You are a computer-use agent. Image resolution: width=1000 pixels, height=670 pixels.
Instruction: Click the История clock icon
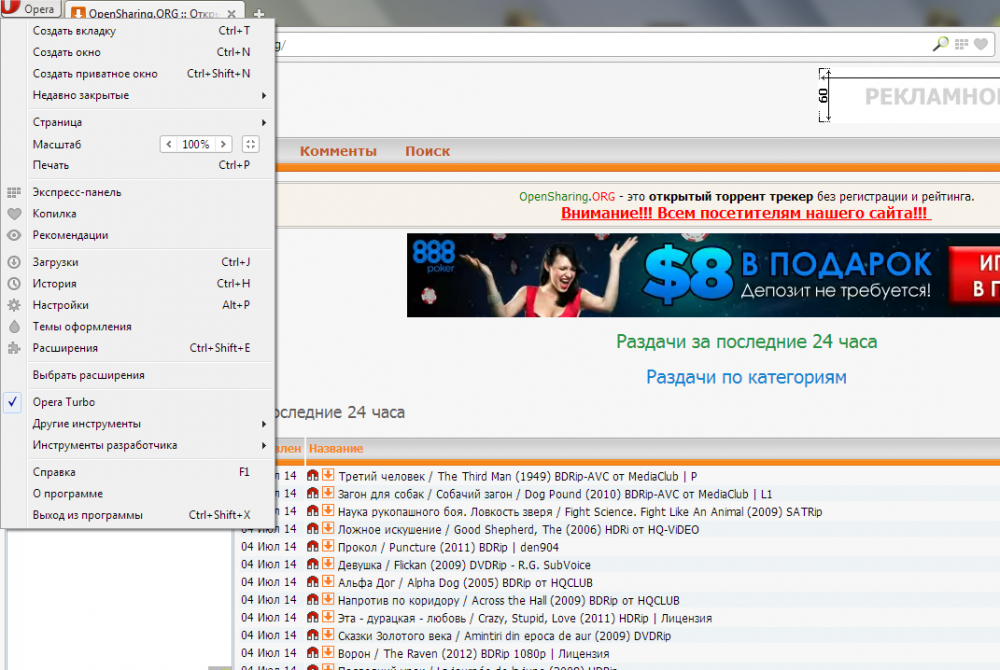pos(14,284)
